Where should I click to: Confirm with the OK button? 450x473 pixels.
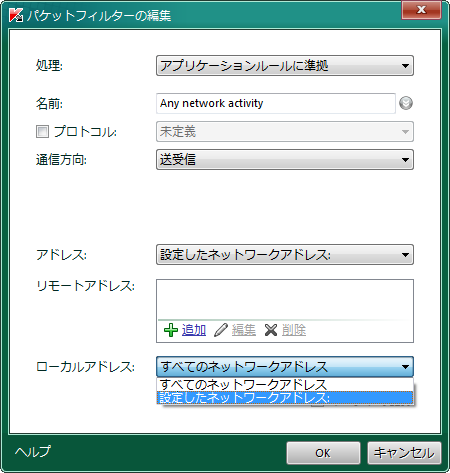click(x=323, y=453)
